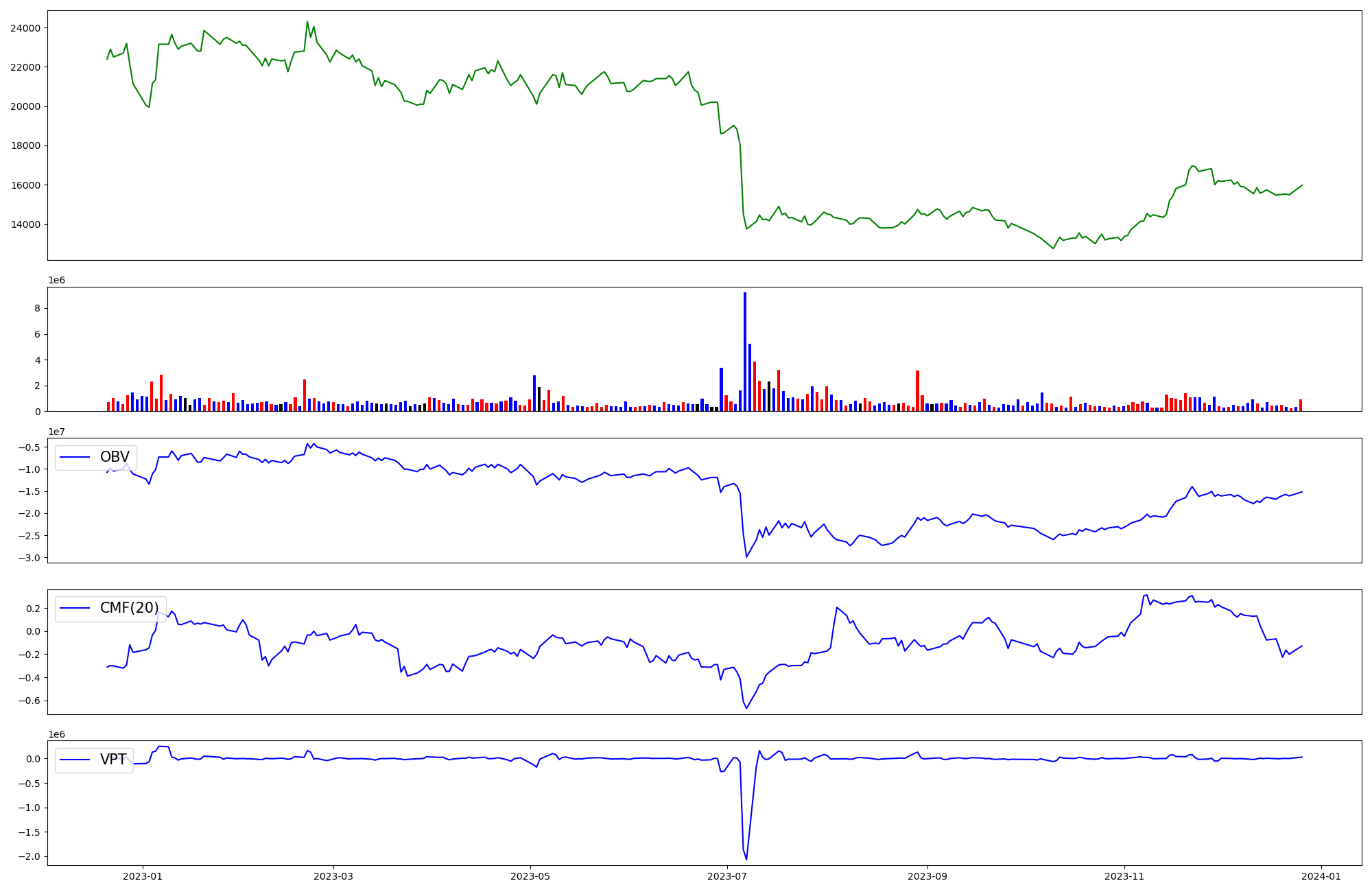Viewport: 1372px width, 892px height.
Task: Click the deepest trough of VPT line
Action: 746,859
